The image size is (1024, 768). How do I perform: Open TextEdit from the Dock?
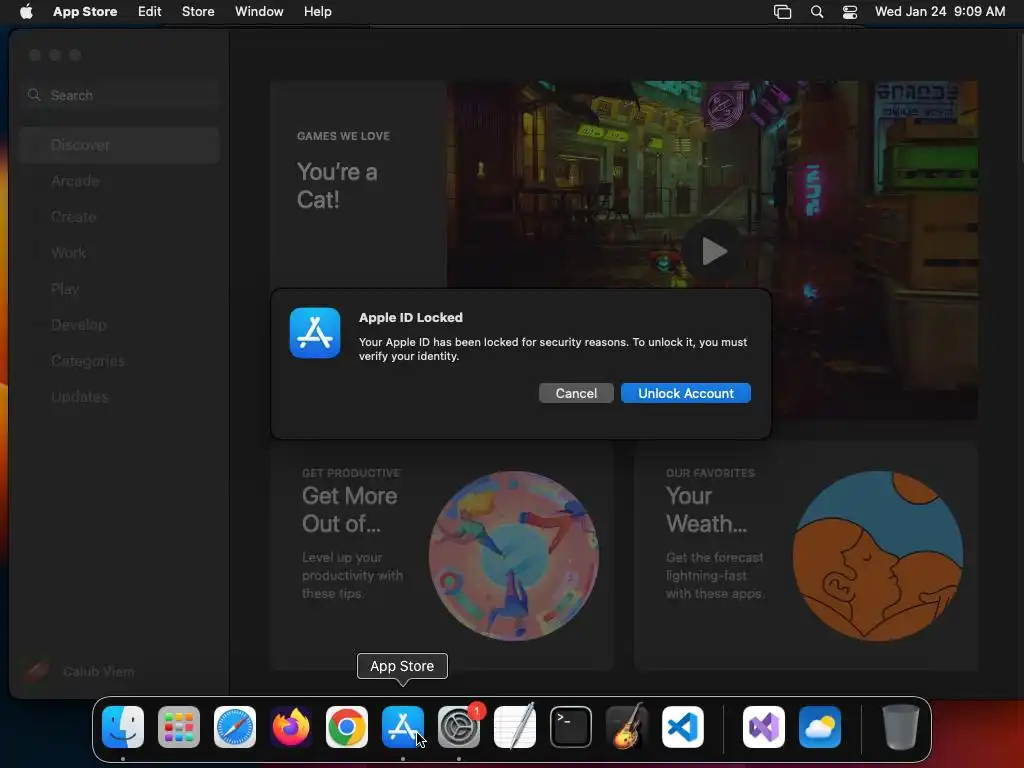point(515,727)
